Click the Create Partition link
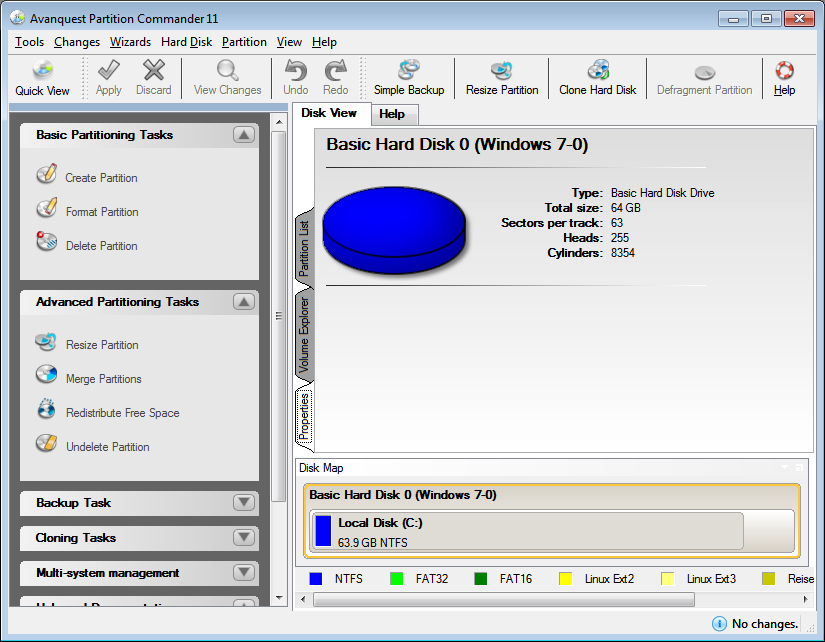The image size is (825, 642). point(101,178)
